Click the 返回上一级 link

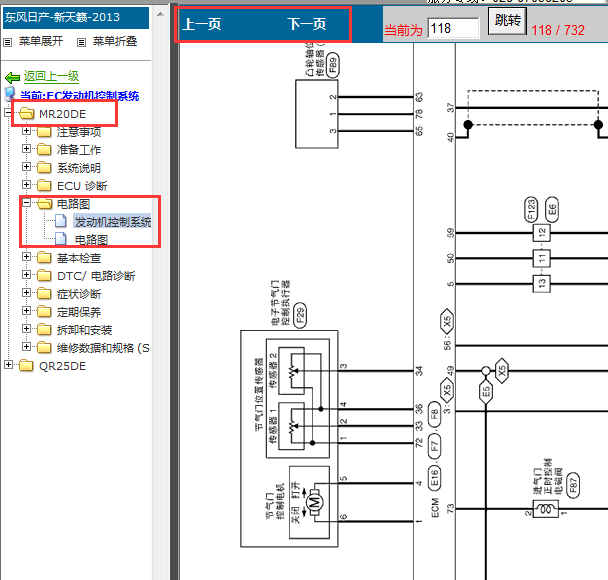pos(51,76)
